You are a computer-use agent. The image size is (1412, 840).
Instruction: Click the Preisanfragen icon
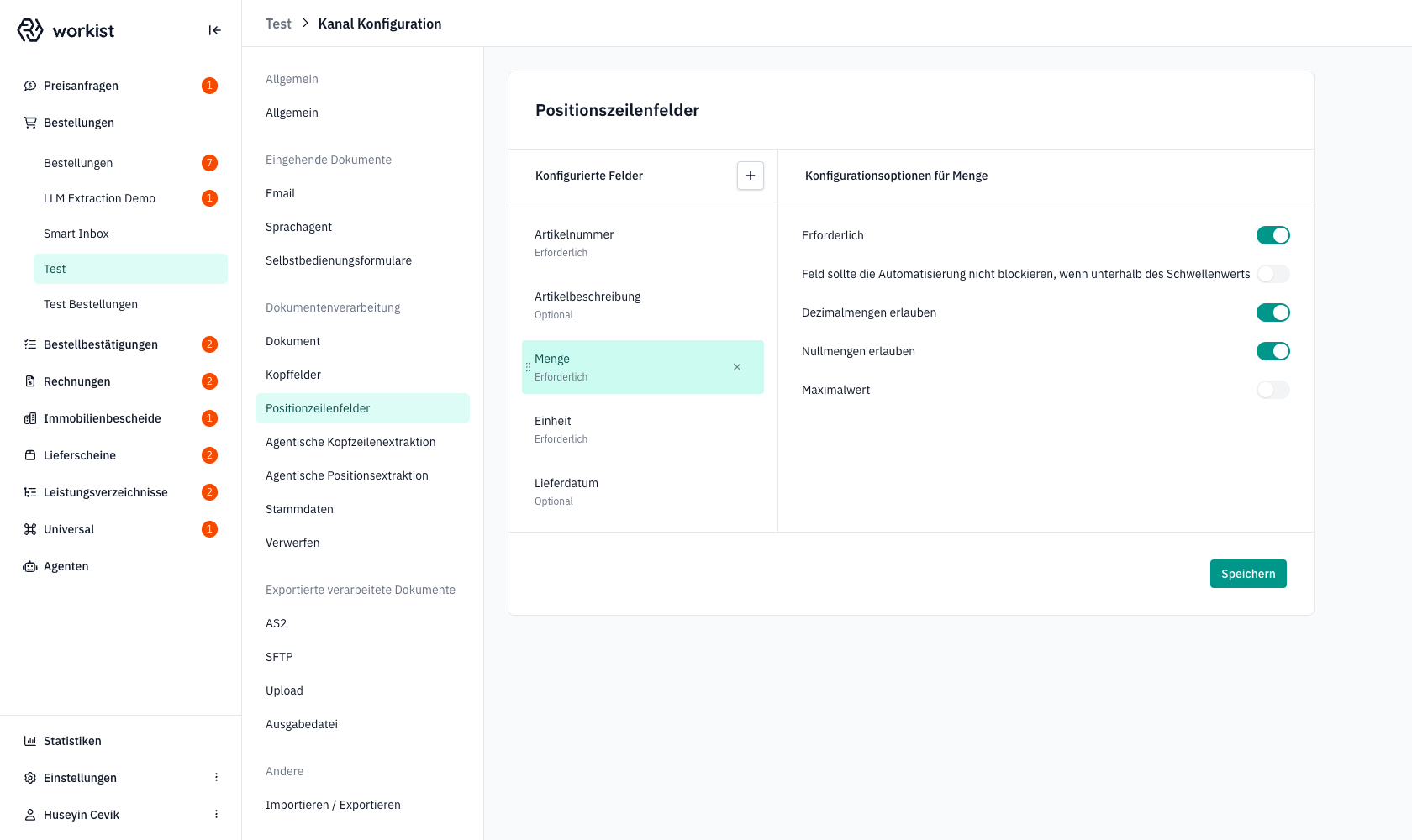click(30, 86)
